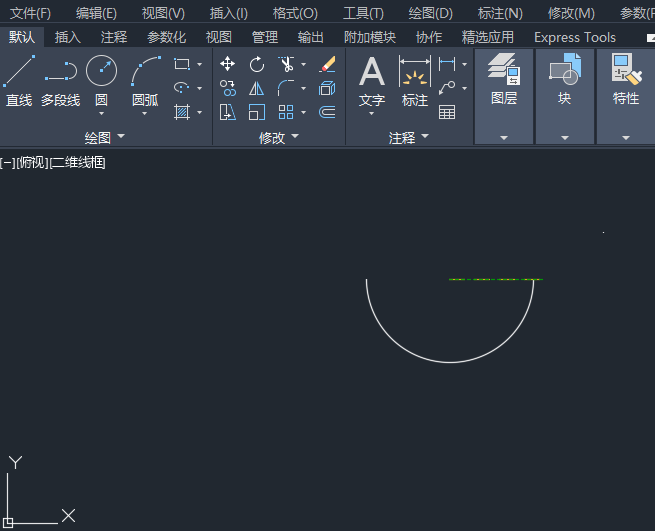This screenshot has height=531, width=655.
Task: Switch to the 参数化 ribbon tab
Action: [166, 37]
